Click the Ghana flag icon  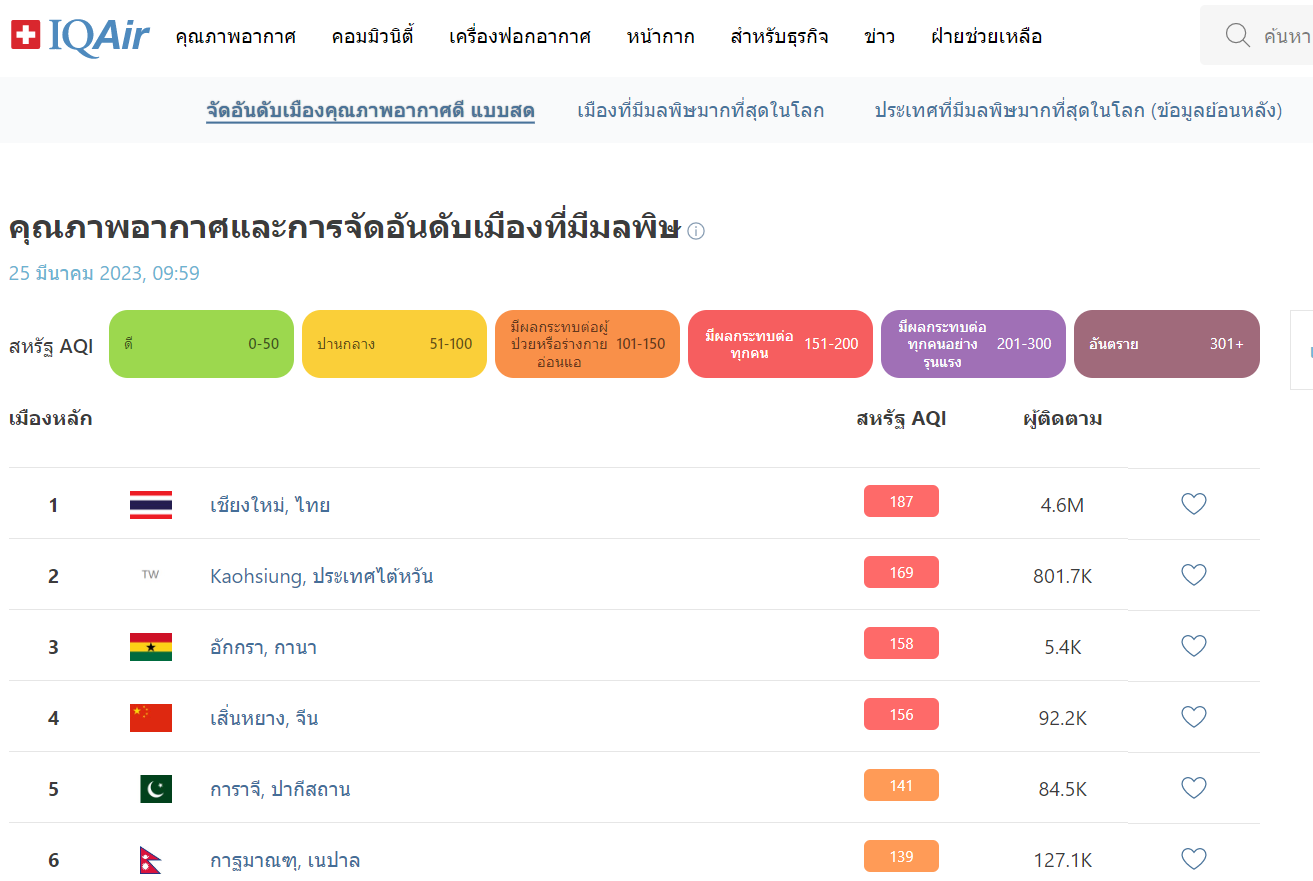(151, 647)
